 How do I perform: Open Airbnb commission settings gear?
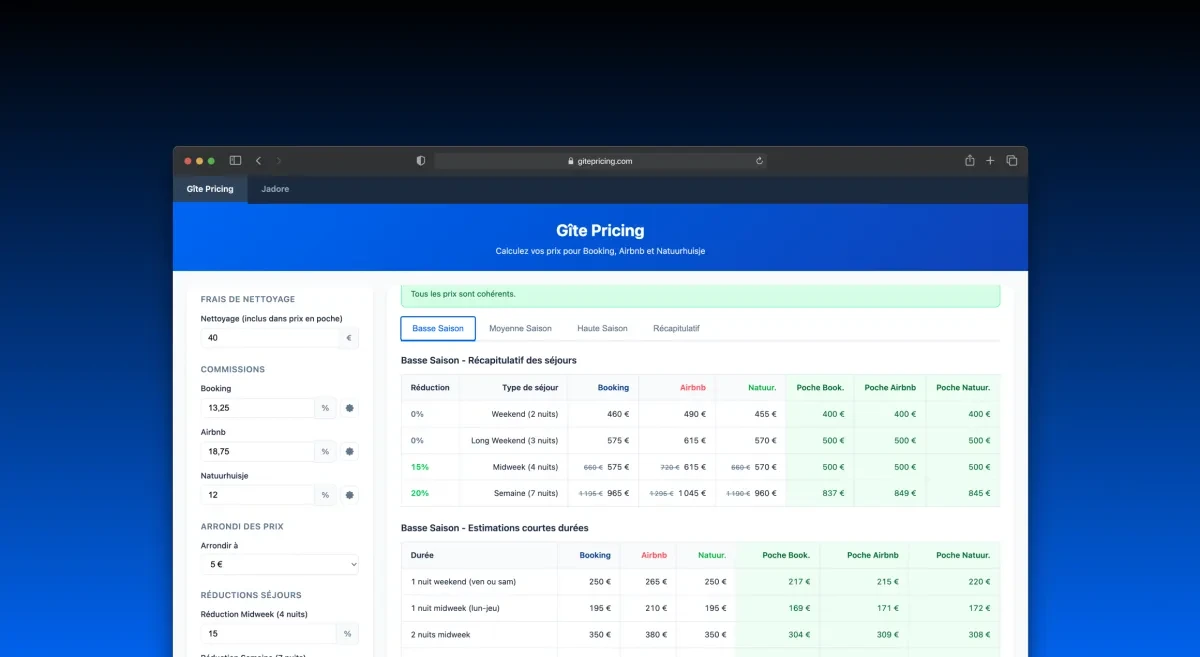click(349, 451)
